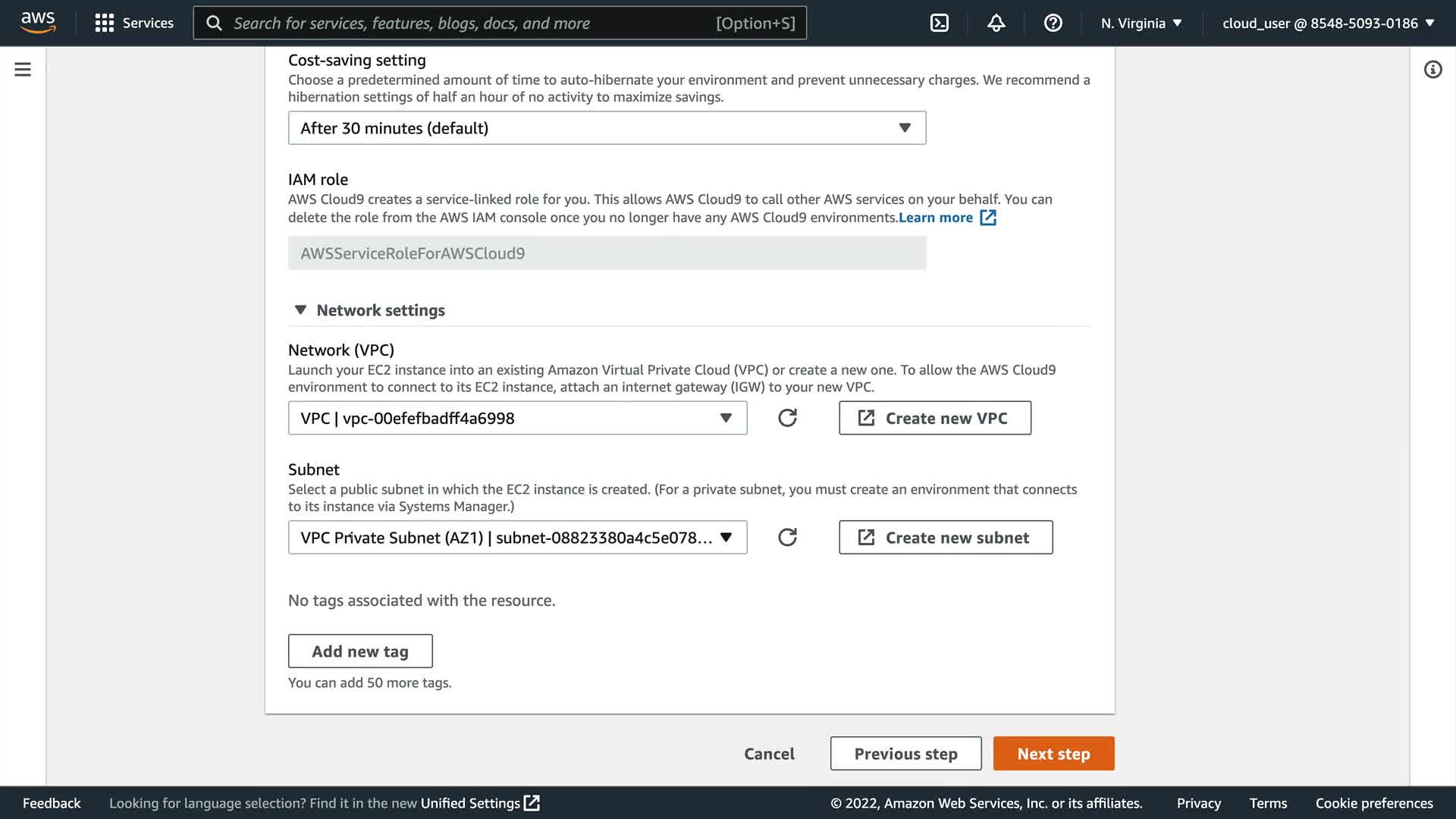The height and width of the screenshot is (819, 1456).
Task: Click the Next step button
Action: (x=1053, y=754)
